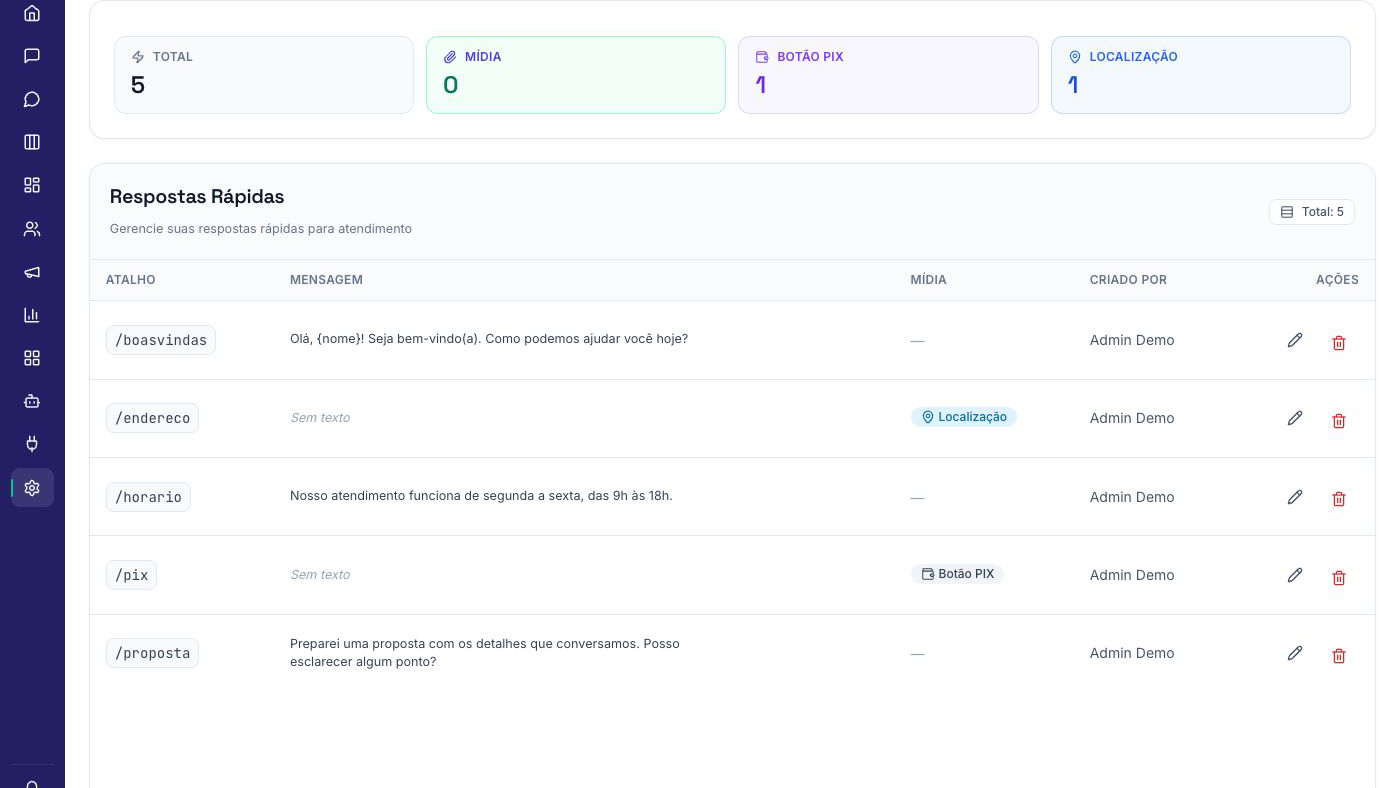Select the /boasvindas shortcut tag
Viewport: 1400px width, 788px height.
point(161,340)
